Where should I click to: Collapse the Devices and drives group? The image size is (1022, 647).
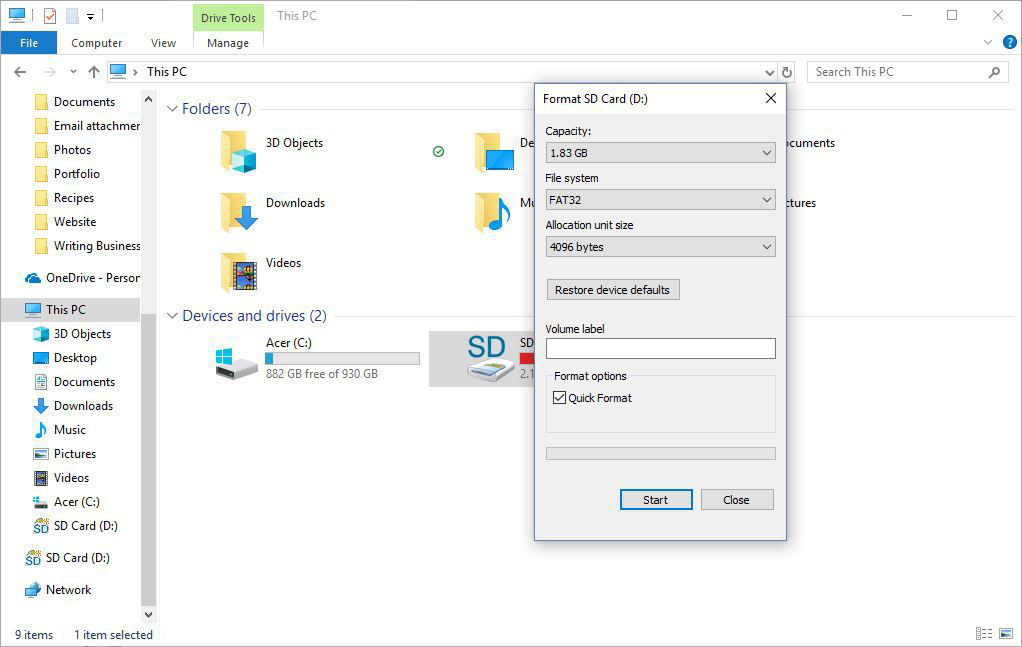click(x=173, y=316)
